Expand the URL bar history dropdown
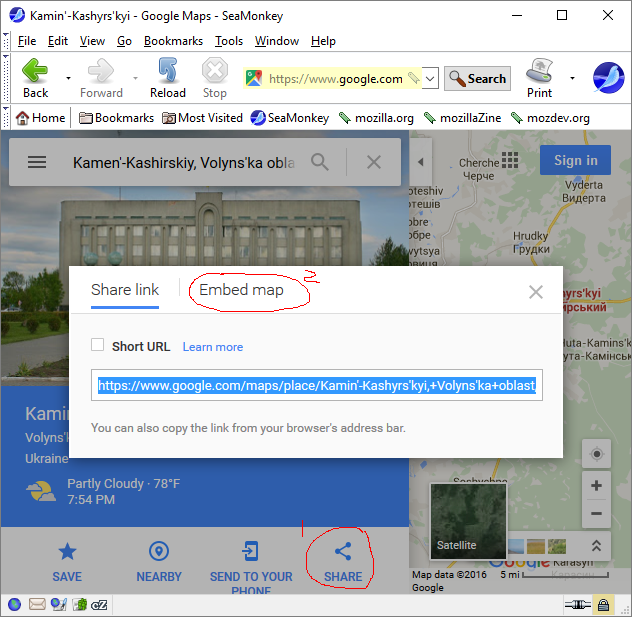Viewport: 632px width, 617px height. [430, 79]
